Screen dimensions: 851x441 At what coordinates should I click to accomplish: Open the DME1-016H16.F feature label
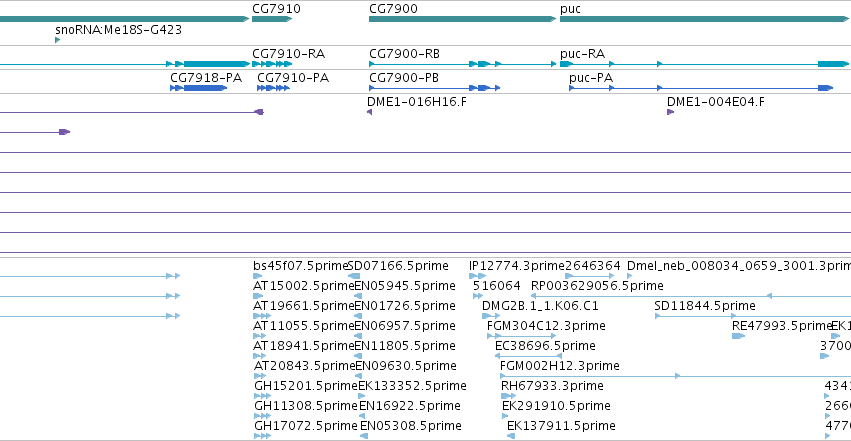[417, 101]
